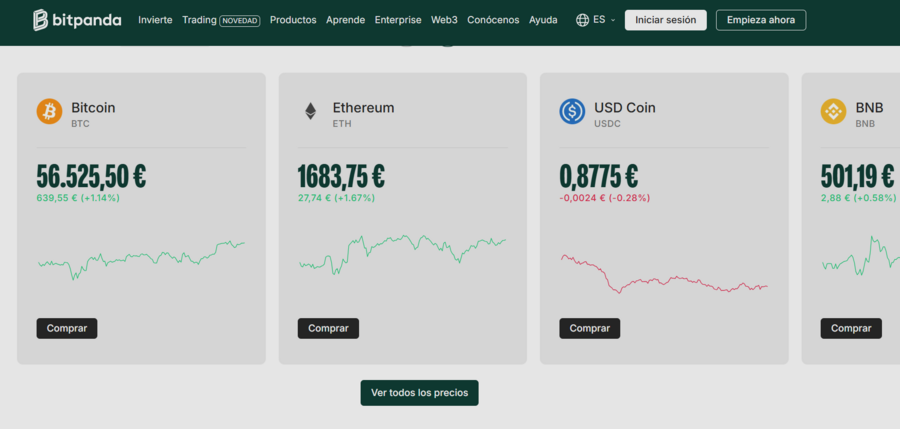The image size is (900, 429).
Task: Click Comprar on the USD Coin card
Action: [x=589, y=328]
